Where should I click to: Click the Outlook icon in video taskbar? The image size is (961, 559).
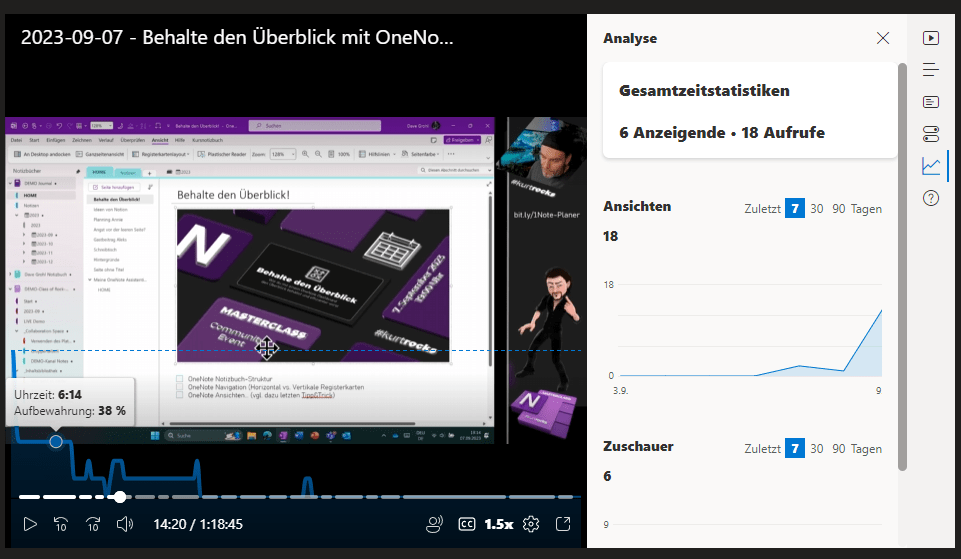(346, 436)
